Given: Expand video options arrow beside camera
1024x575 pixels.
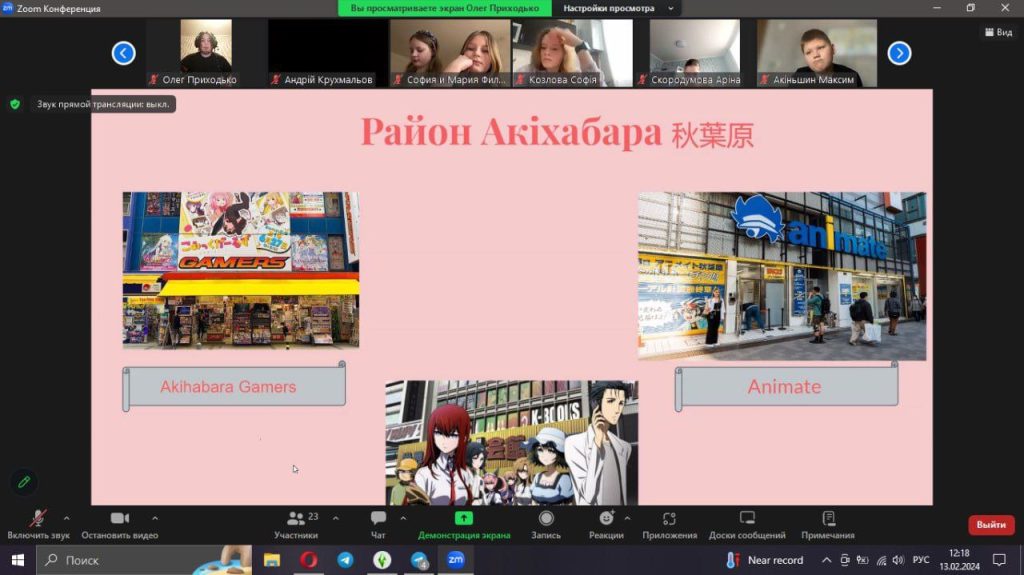Looking at the screenshot, I should (155, 518).
